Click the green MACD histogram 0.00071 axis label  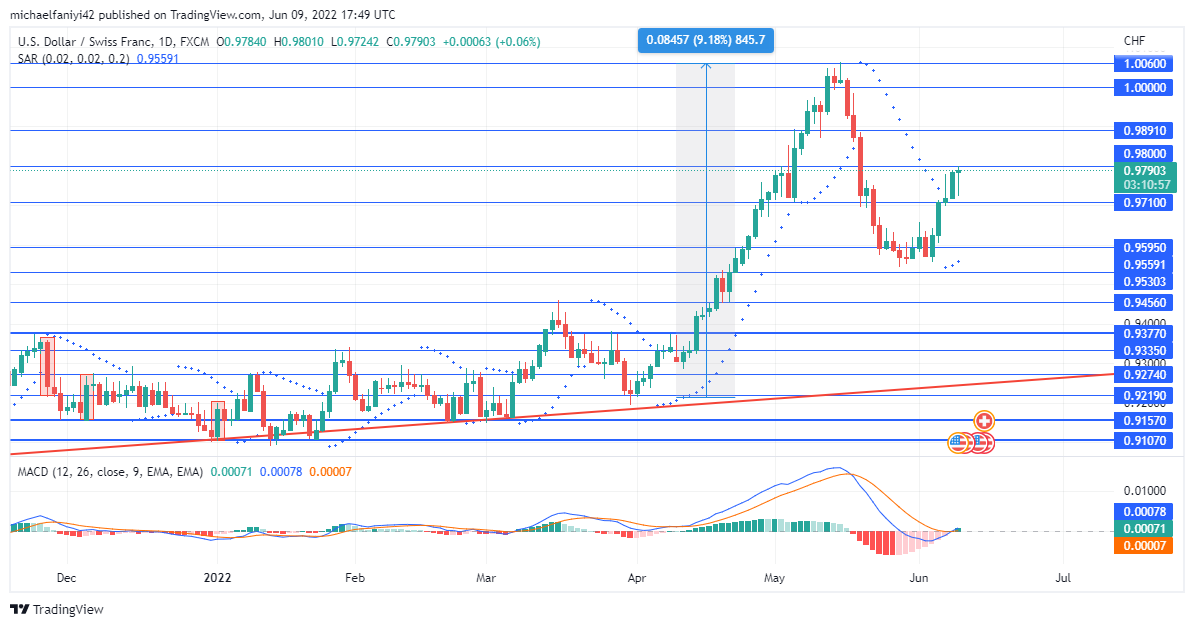click(1145, 529)
